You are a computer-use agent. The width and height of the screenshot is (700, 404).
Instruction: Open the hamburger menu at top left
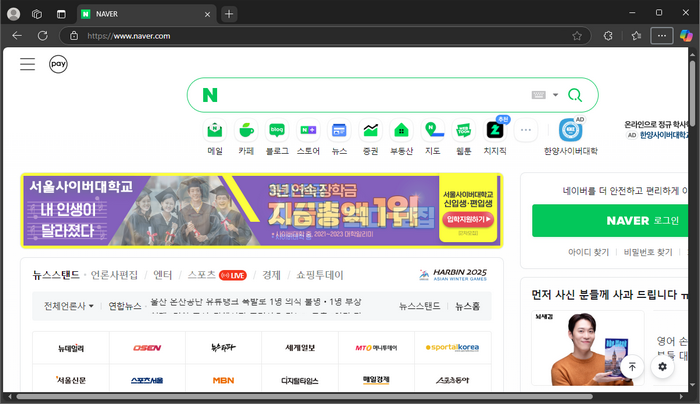pyautogui.click(x=27, y=64)
